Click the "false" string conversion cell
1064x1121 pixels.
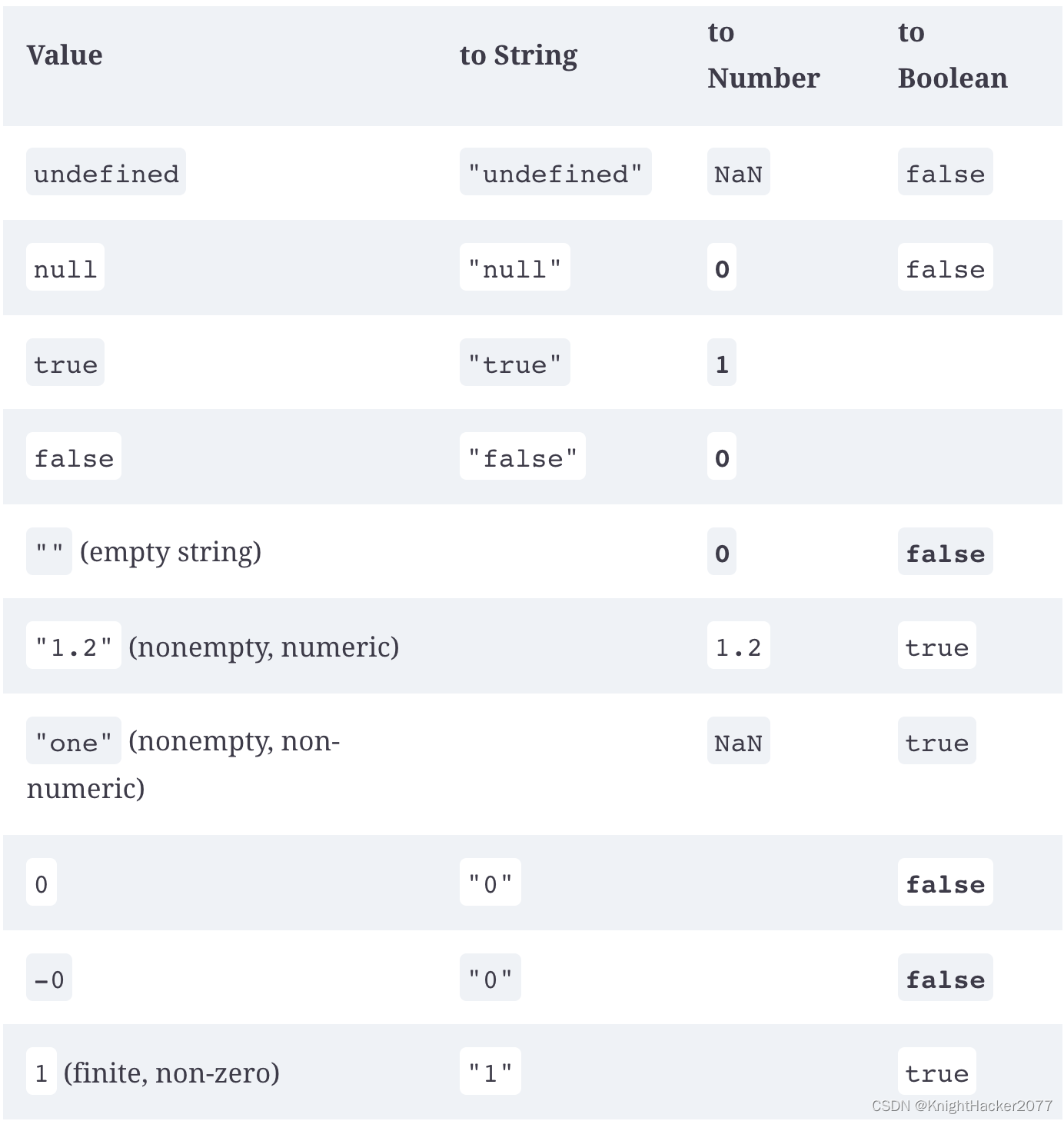[x=522, y=457]
